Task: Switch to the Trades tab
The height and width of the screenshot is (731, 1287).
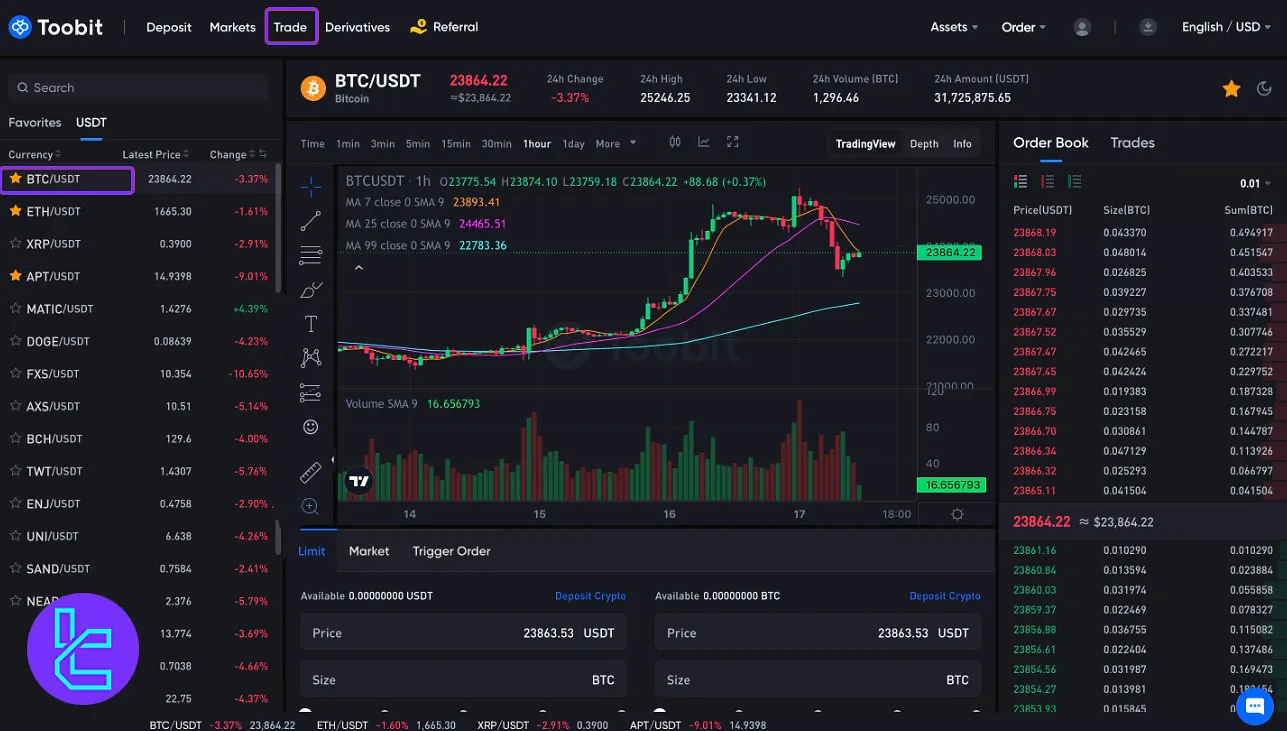Action: [x=1132, y=142]
